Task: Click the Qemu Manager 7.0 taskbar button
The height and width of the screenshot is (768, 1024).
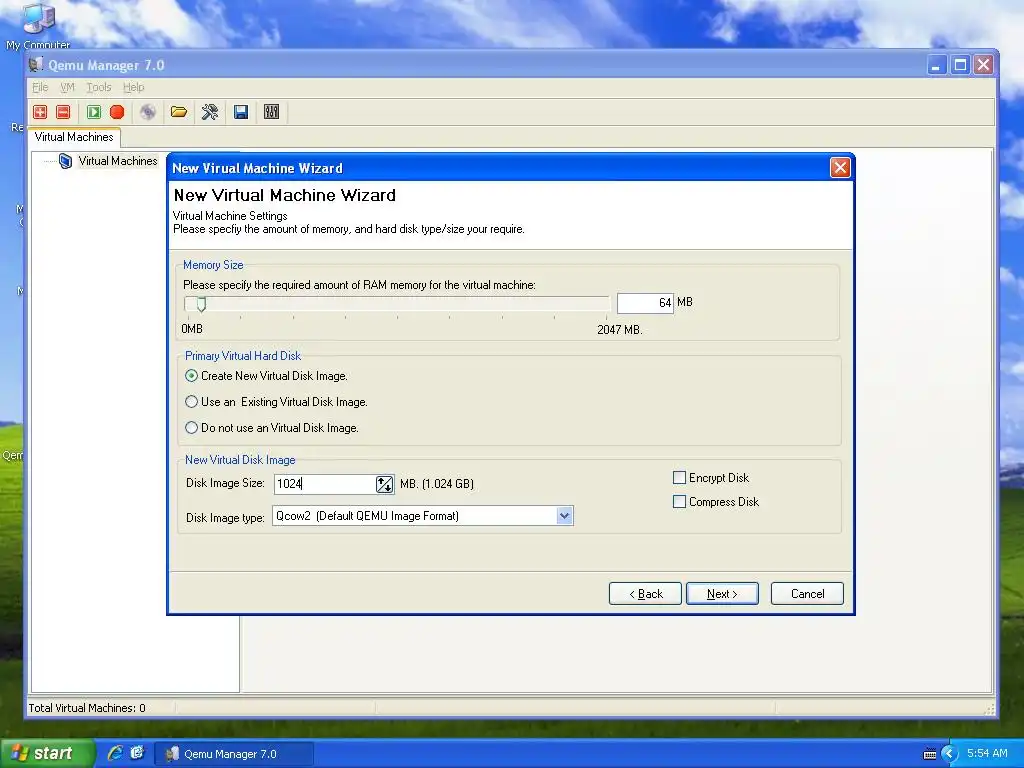Action: click(x=234, y=754)
